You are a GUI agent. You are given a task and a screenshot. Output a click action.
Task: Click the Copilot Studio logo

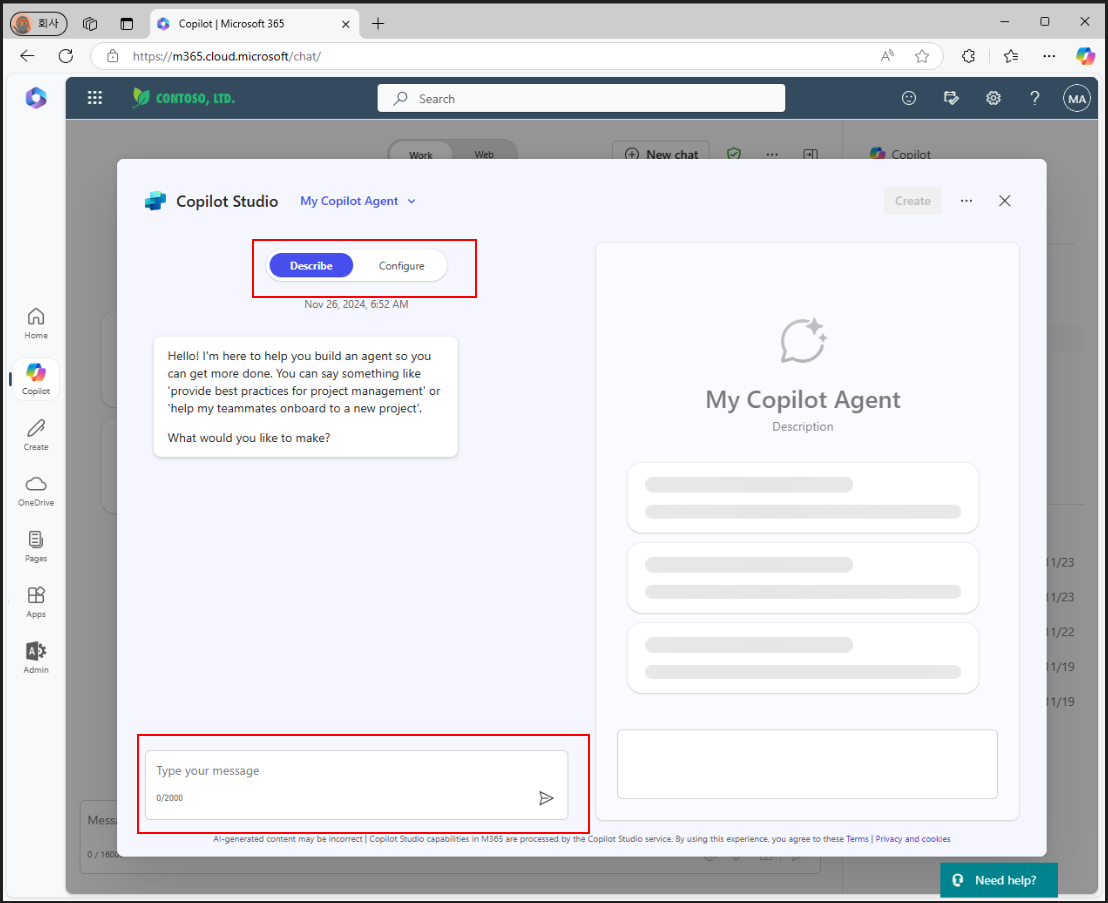click(x=155, y=201)
